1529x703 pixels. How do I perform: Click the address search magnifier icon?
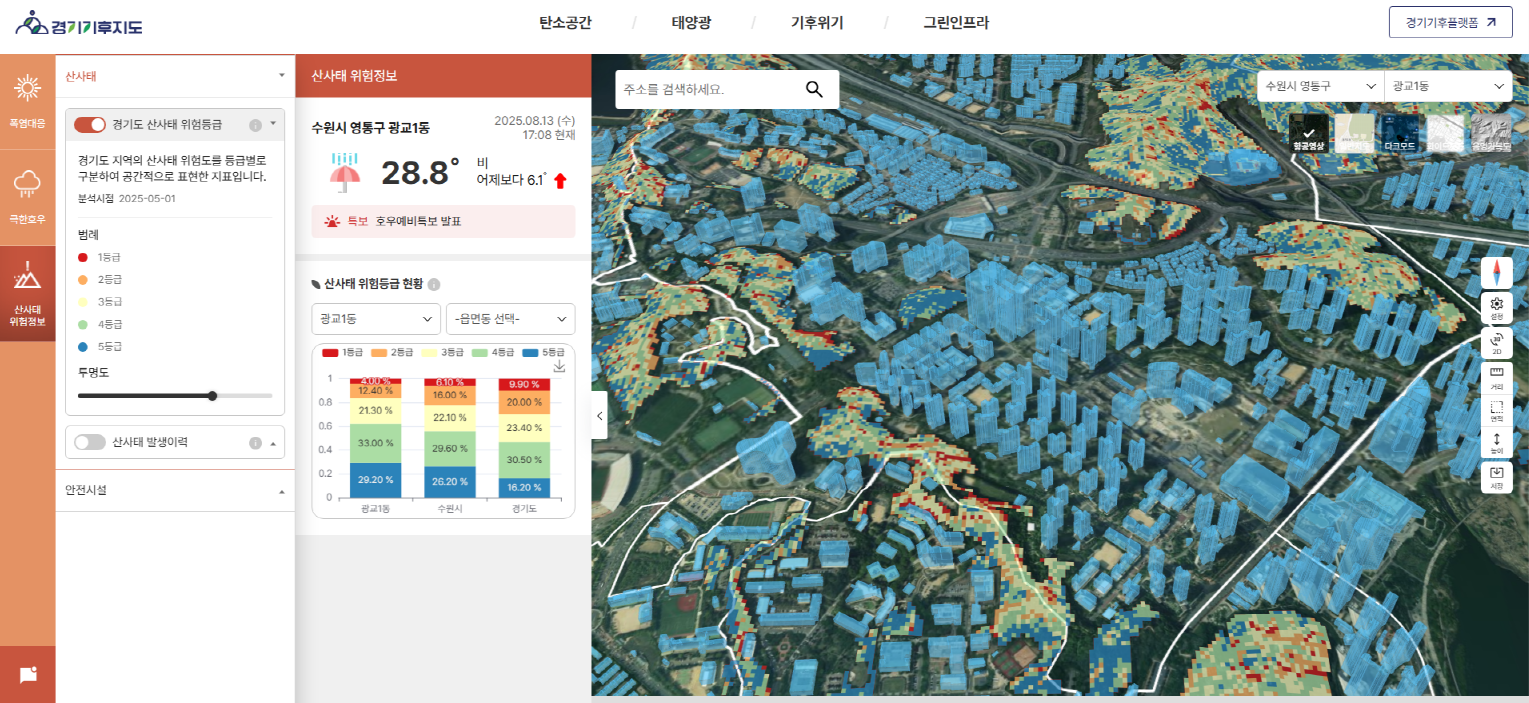(814, 90)
